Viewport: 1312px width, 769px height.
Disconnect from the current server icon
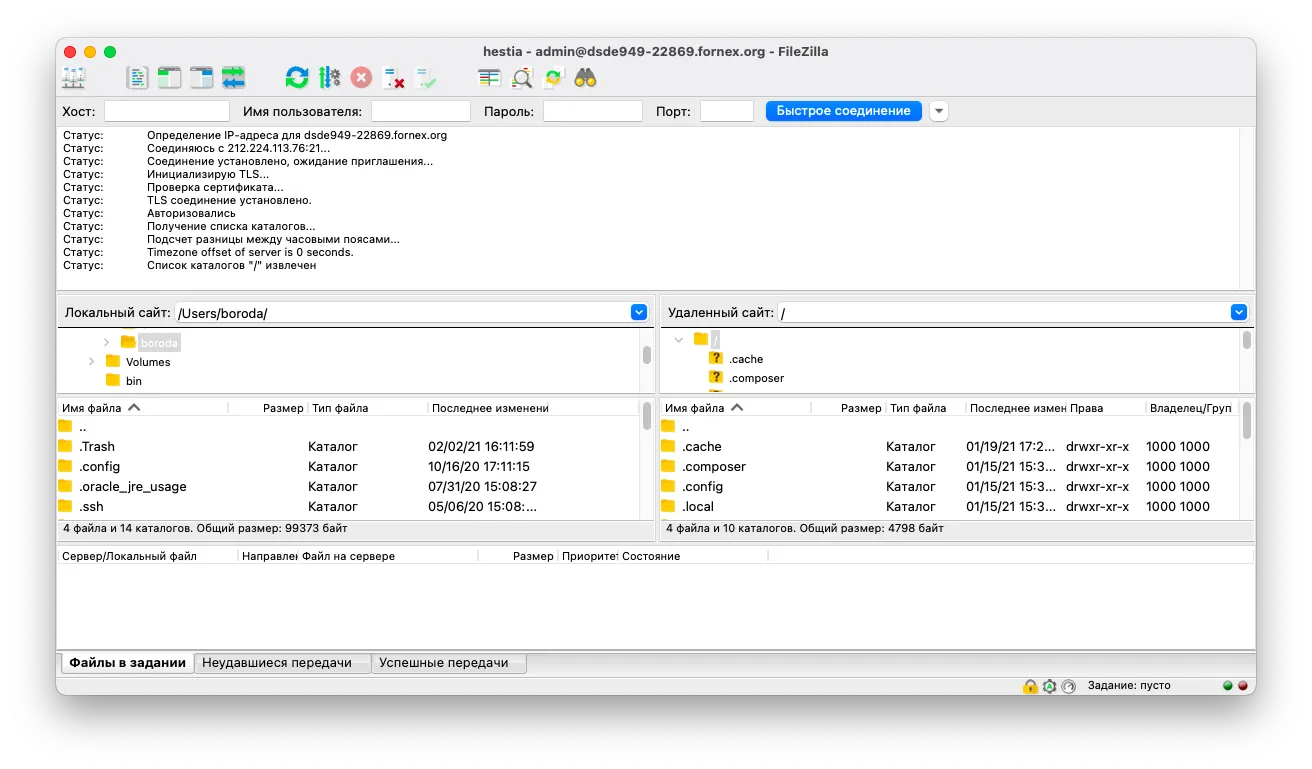click(394, 77)
